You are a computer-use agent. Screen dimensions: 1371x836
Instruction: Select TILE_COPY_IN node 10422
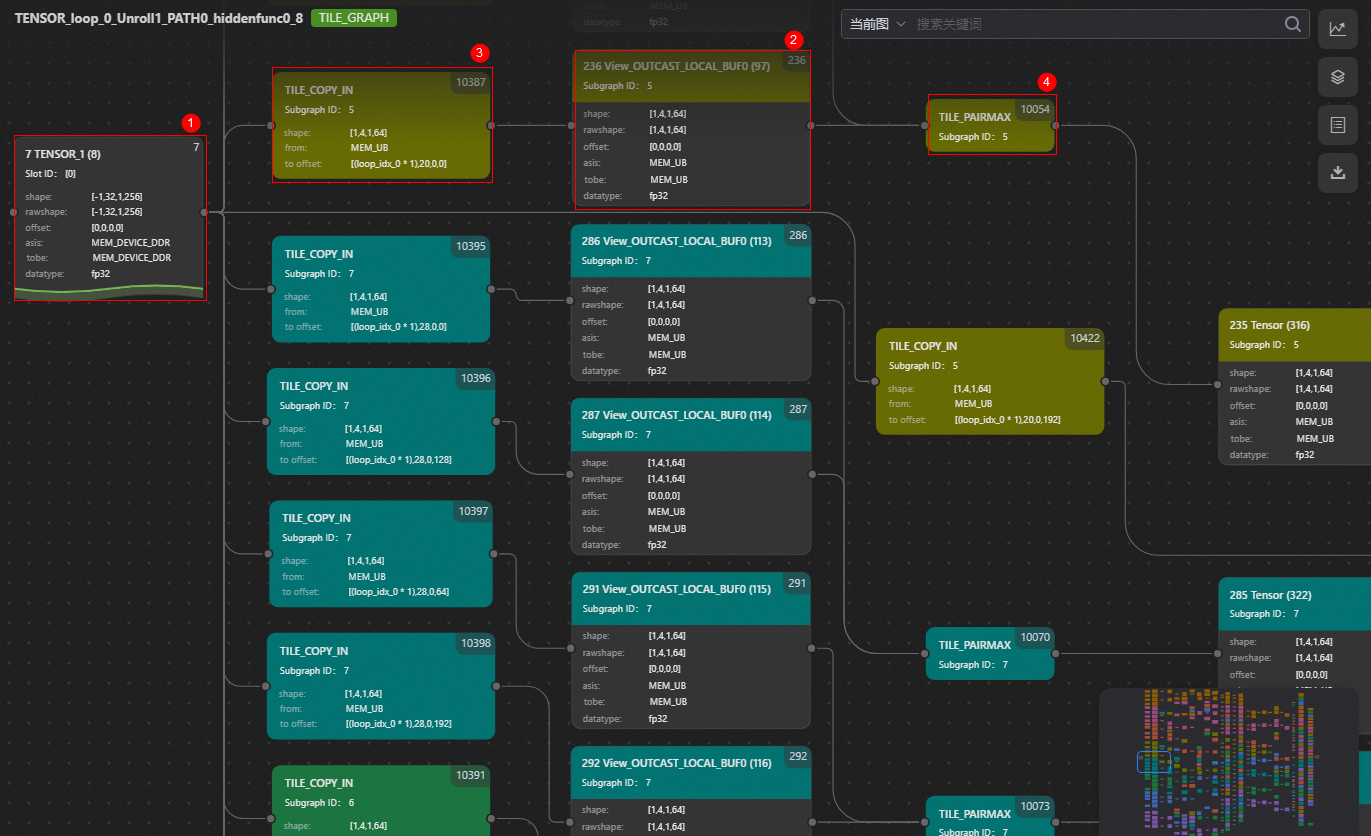(989, 381)
